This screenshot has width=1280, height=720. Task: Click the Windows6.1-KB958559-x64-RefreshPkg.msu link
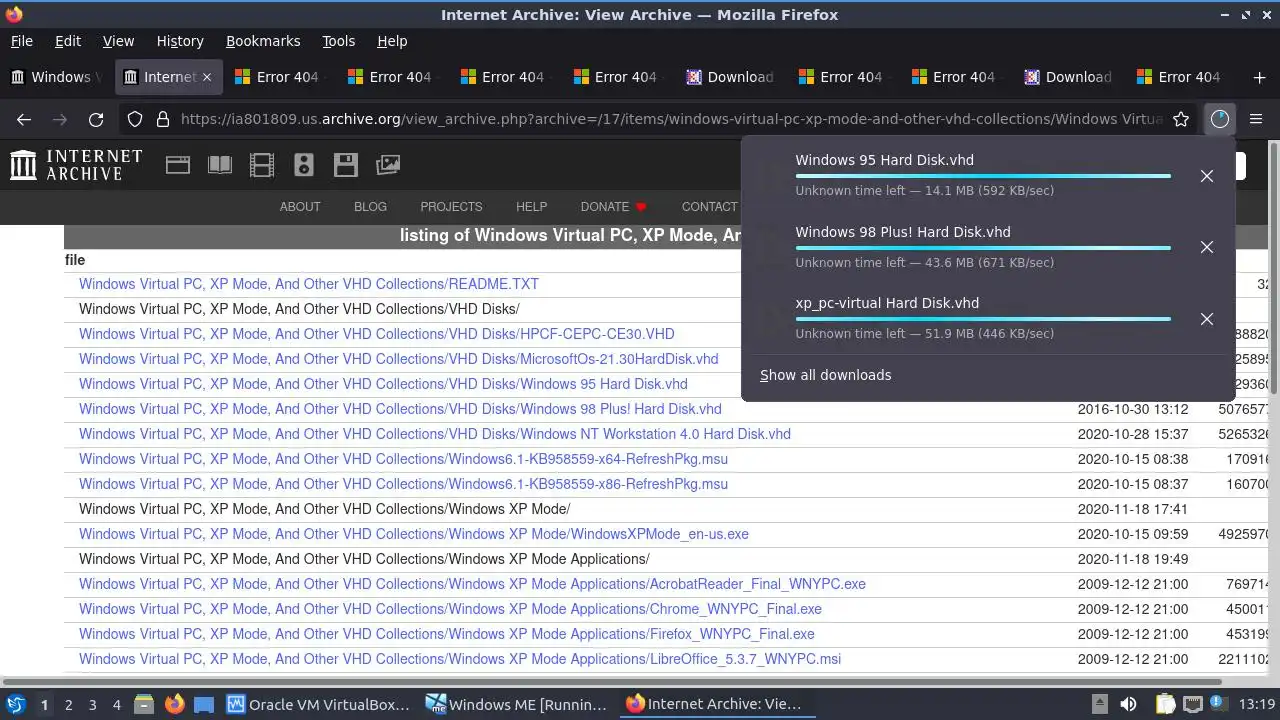click(403, 459)
